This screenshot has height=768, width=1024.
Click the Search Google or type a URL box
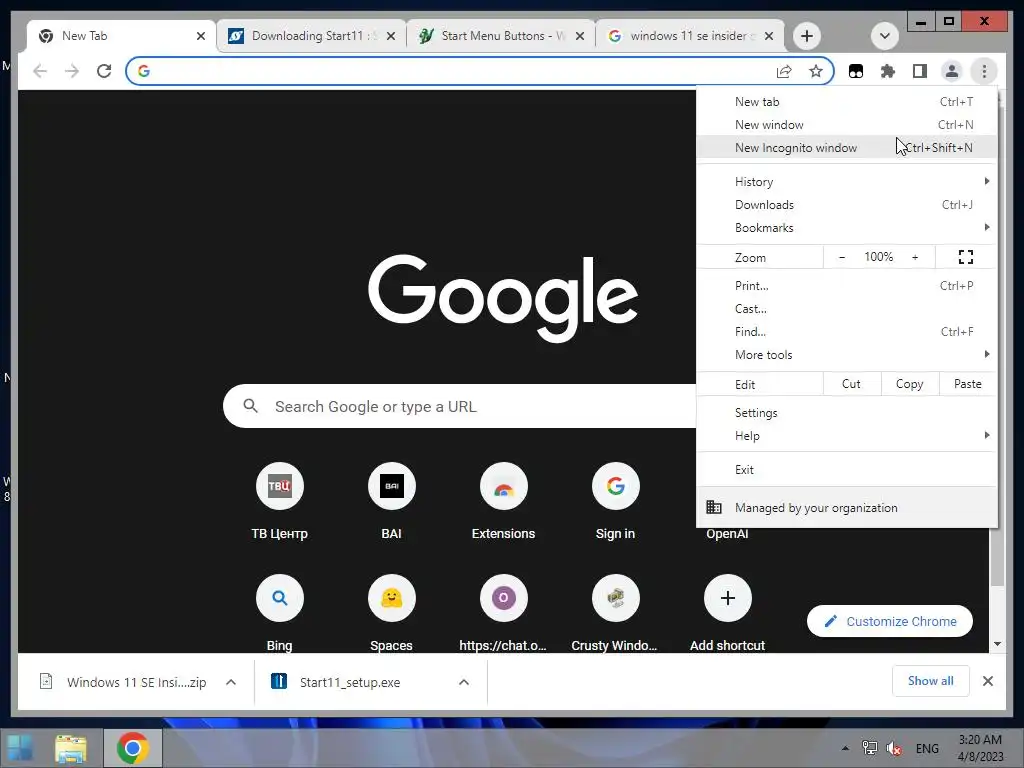460,406
